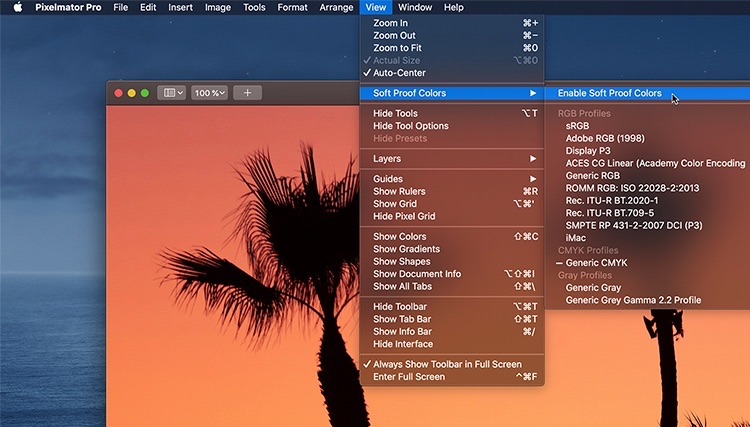Select Show Grid
750x427 pixels.
[x=452, y=204]
